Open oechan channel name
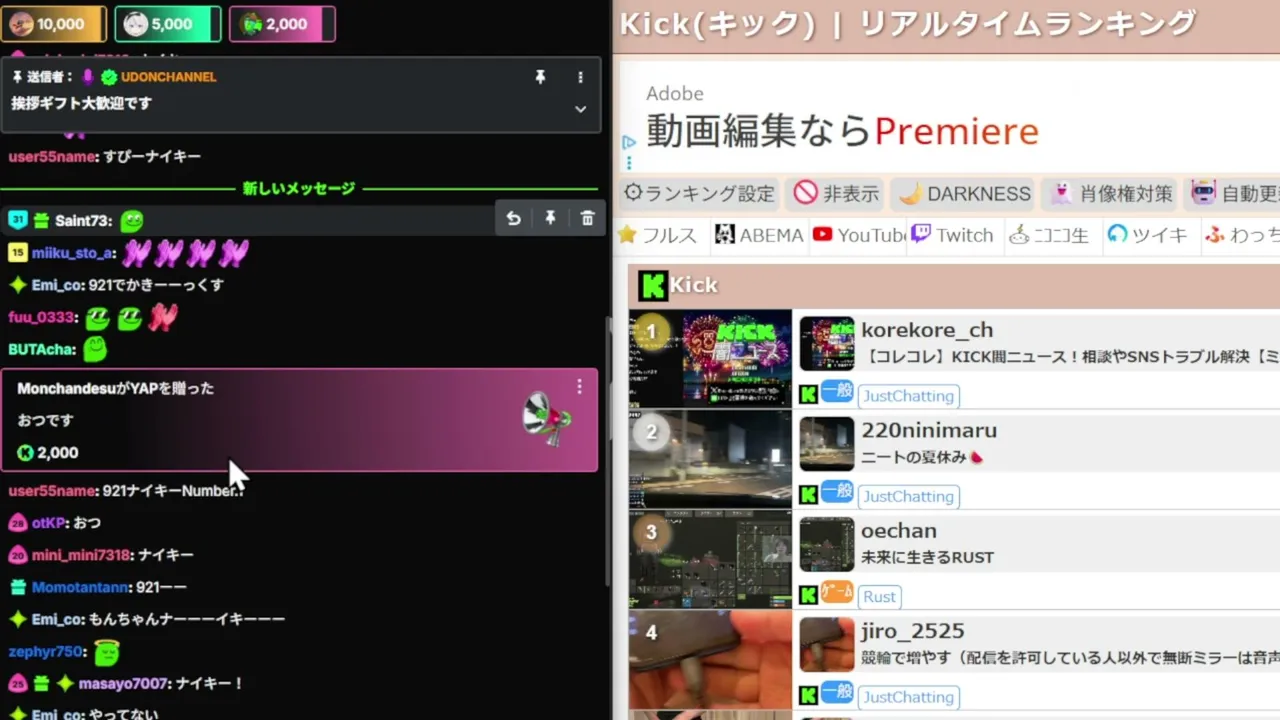 [899, 531]
